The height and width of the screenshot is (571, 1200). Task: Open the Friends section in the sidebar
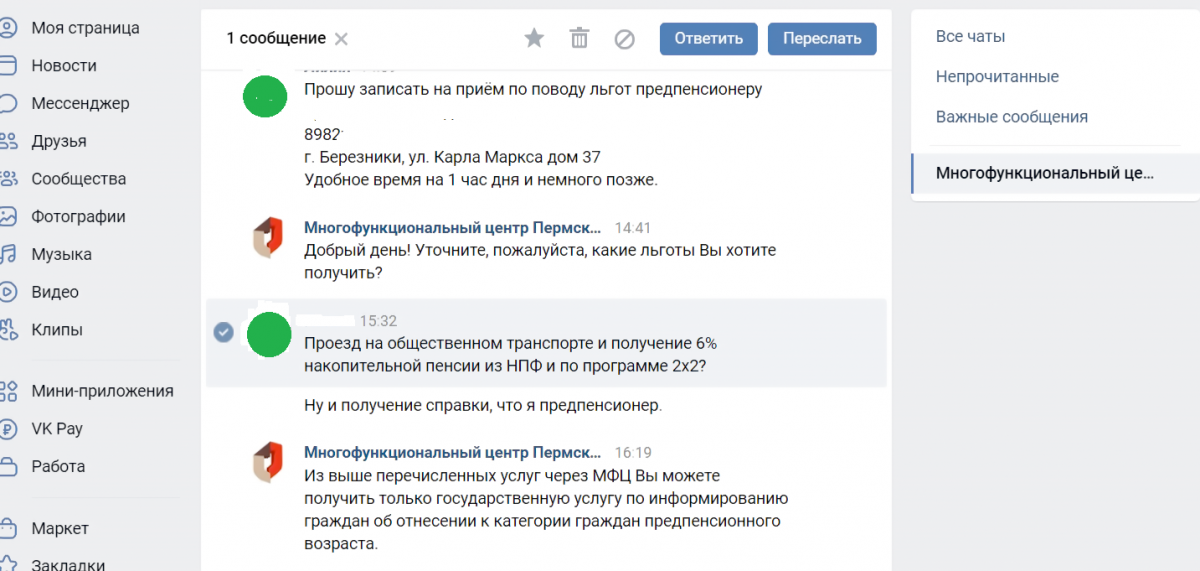coord(58,141)
